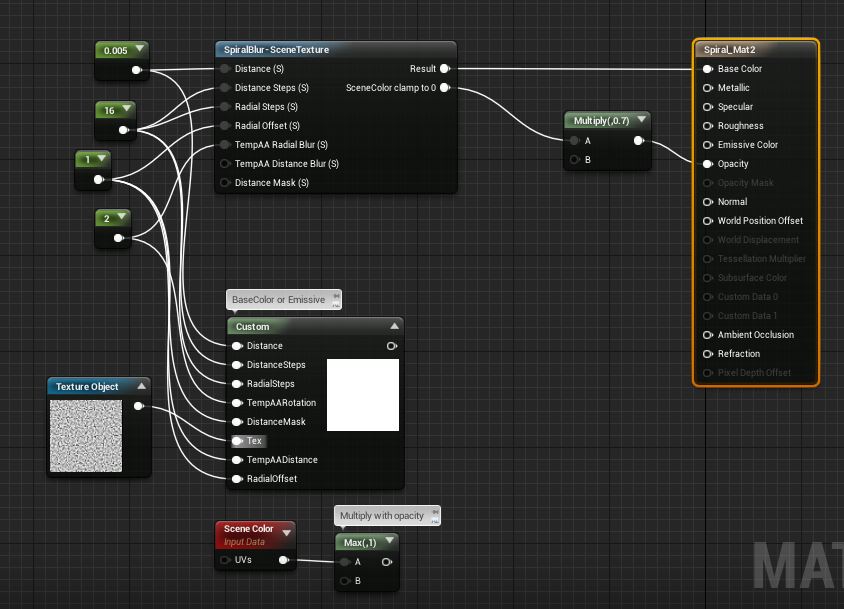The width and height of the screenshot is (844, 609).
Task: Click the Roughness pin on Spiral_Mat2
Action: 708,125
